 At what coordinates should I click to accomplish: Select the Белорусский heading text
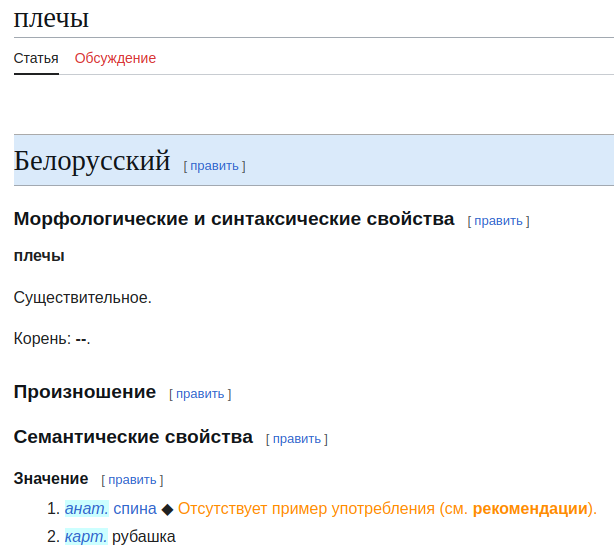pyautogui.click(x=92, y=160)
